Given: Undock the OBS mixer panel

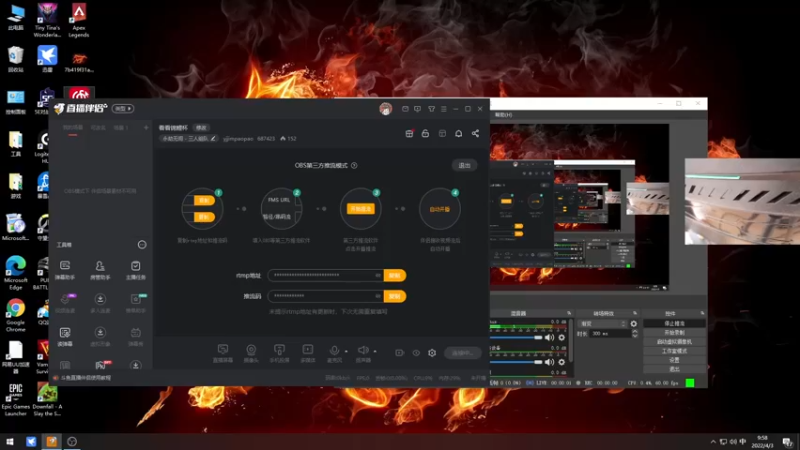Looking at the screenshot, I should tap(568, 313).
